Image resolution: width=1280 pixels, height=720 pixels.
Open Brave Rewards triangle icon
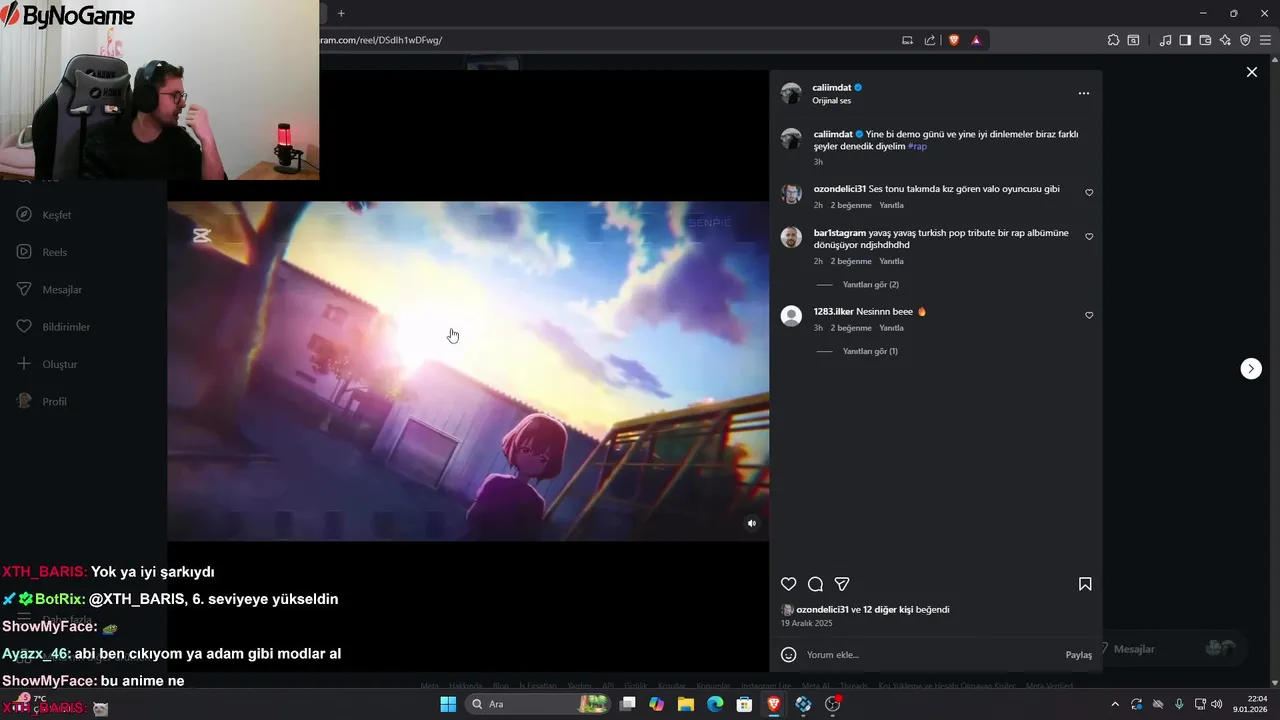(x=976, y=40)
